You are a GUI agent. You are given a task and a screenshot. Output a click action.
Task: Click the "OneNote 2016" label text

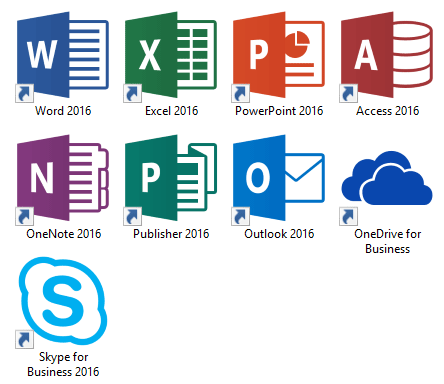point(63,234)
